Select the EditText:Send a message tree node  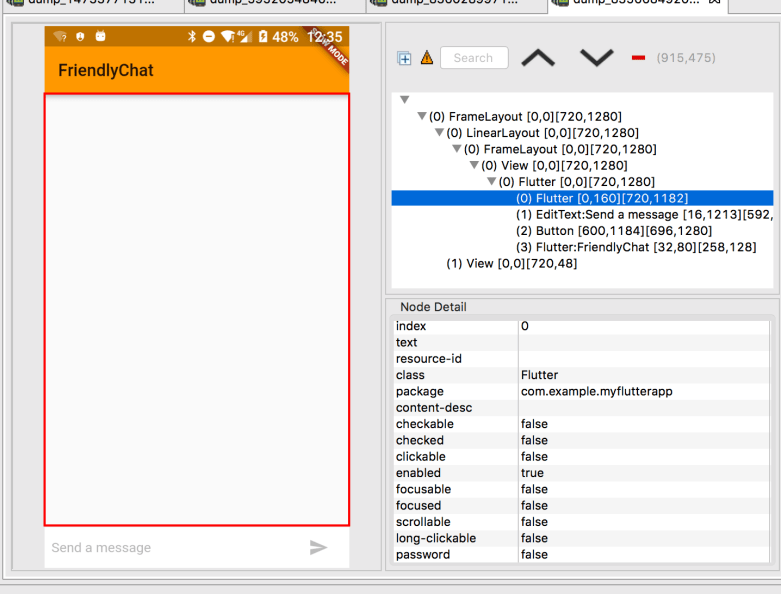tap(645, 215)
